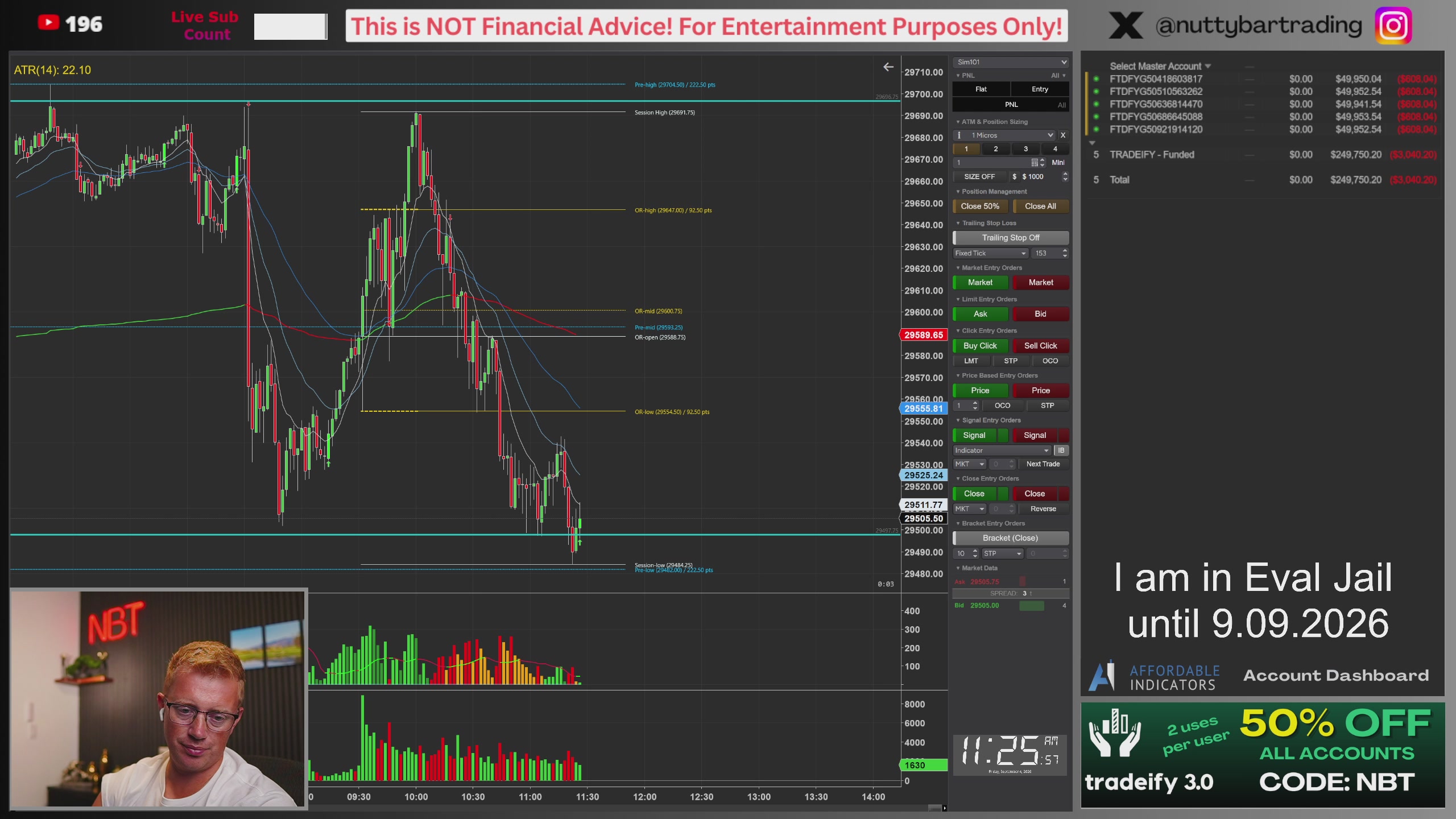Click the Buy Click button

[x=980, y=346]
